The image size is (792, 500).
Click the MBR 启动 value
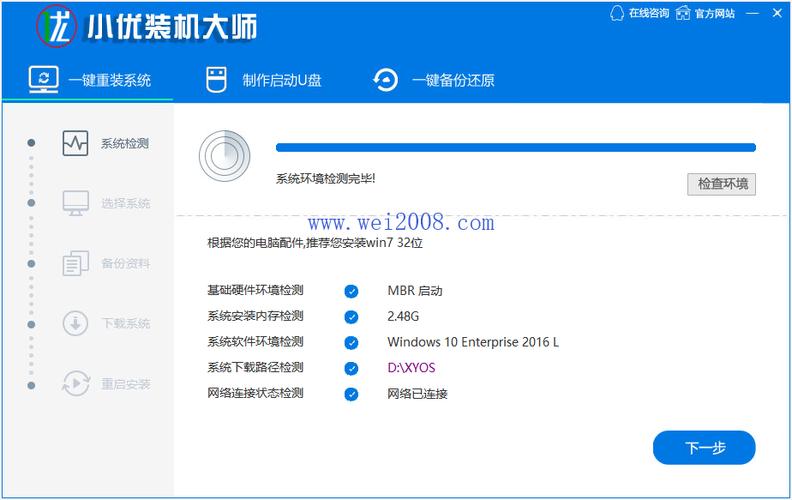tap(415, 291)
